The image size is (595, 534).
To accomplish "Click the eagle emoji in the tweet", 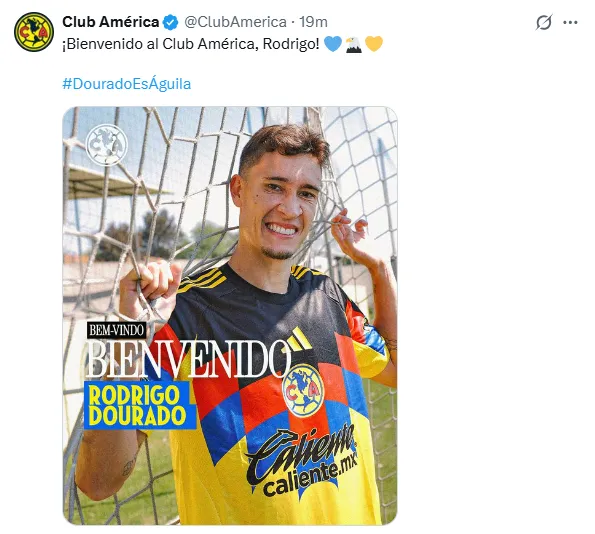I will click(x=353, y=44).
